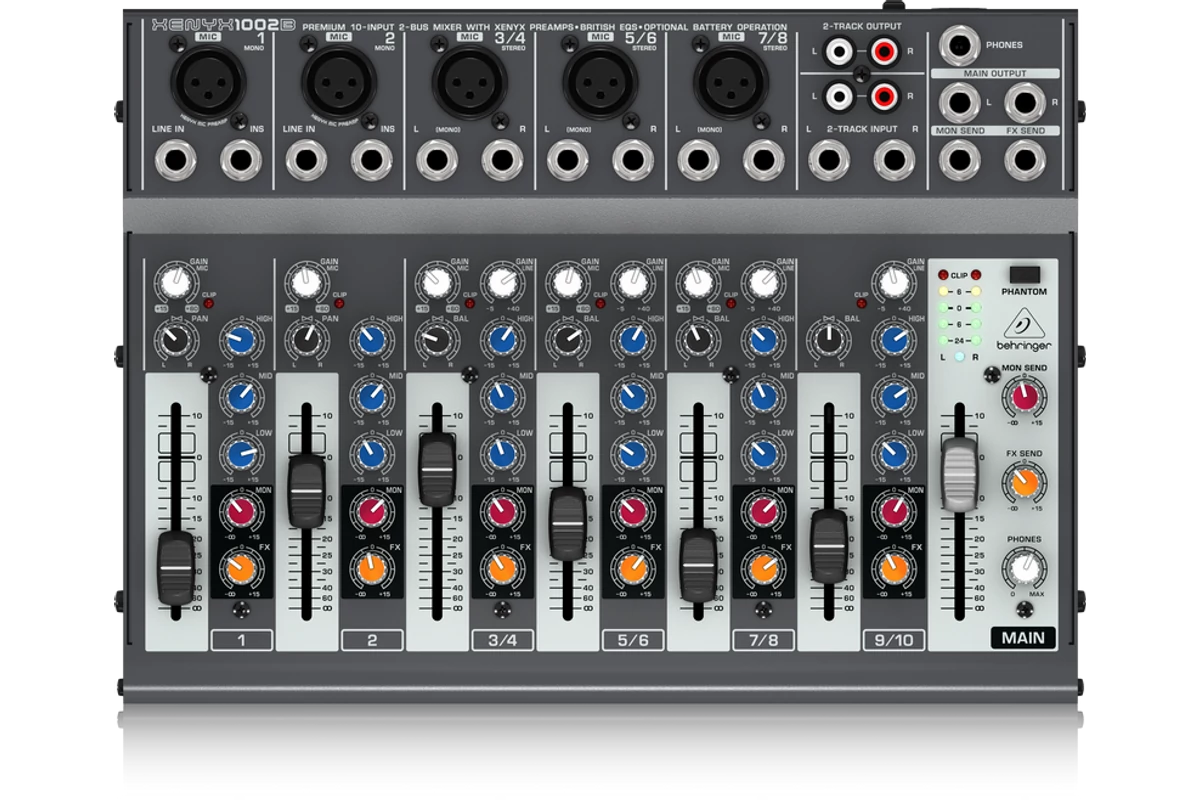Click channel 1 orange FX knob
Viewport: 1200px width, 800px height.
[241, 568]
